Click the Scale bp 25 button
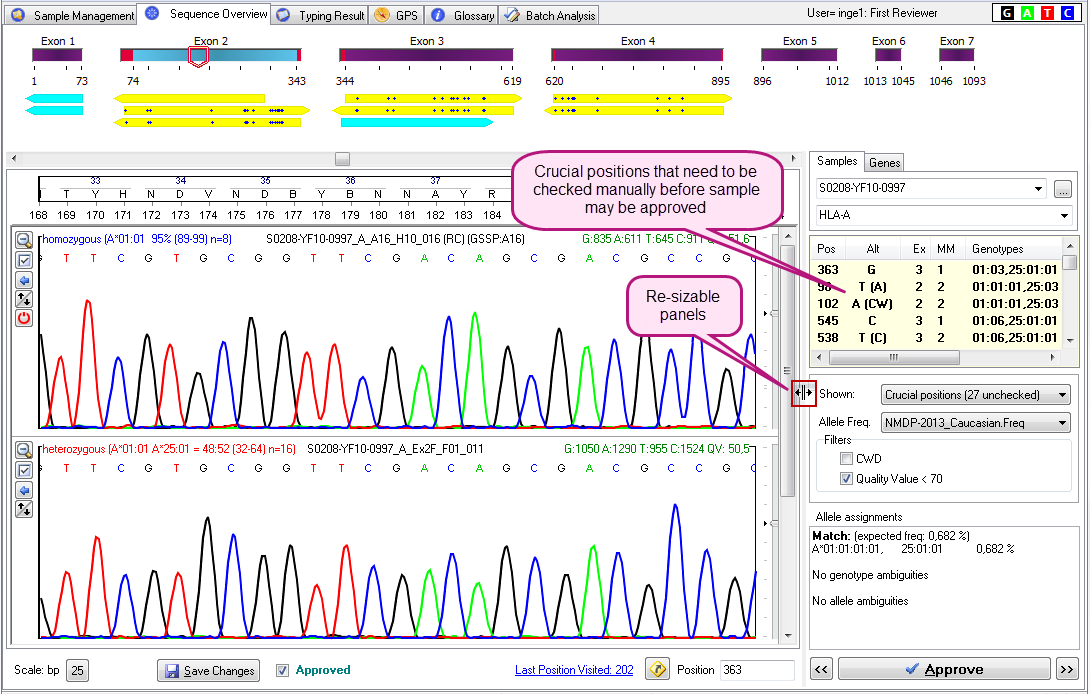Viewport: 1090px width, 694px height. 77,670
